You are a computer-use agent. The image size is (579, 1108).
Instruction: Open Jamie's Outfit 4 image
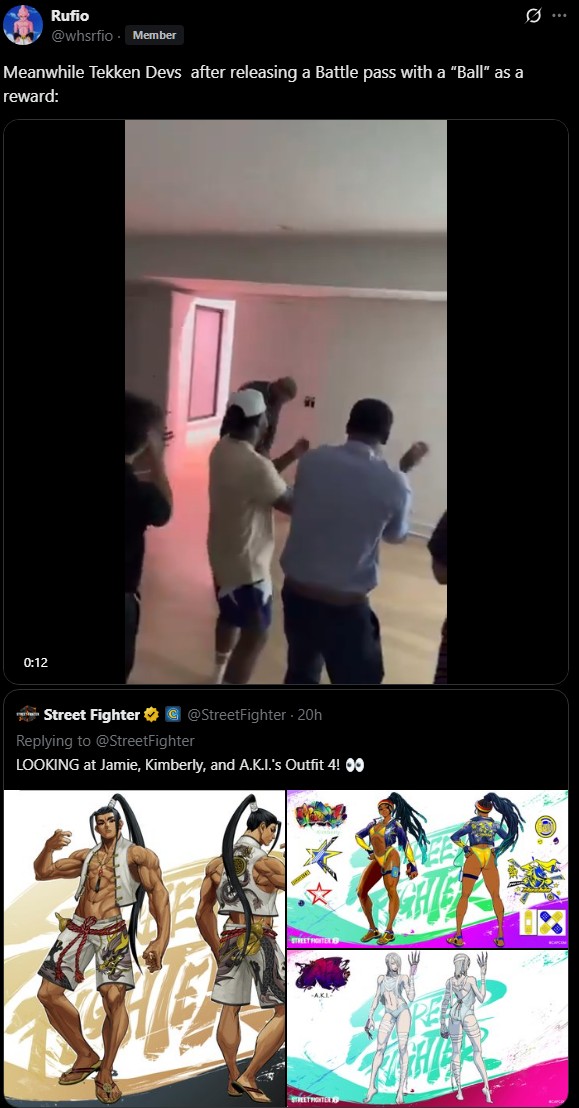144,948
